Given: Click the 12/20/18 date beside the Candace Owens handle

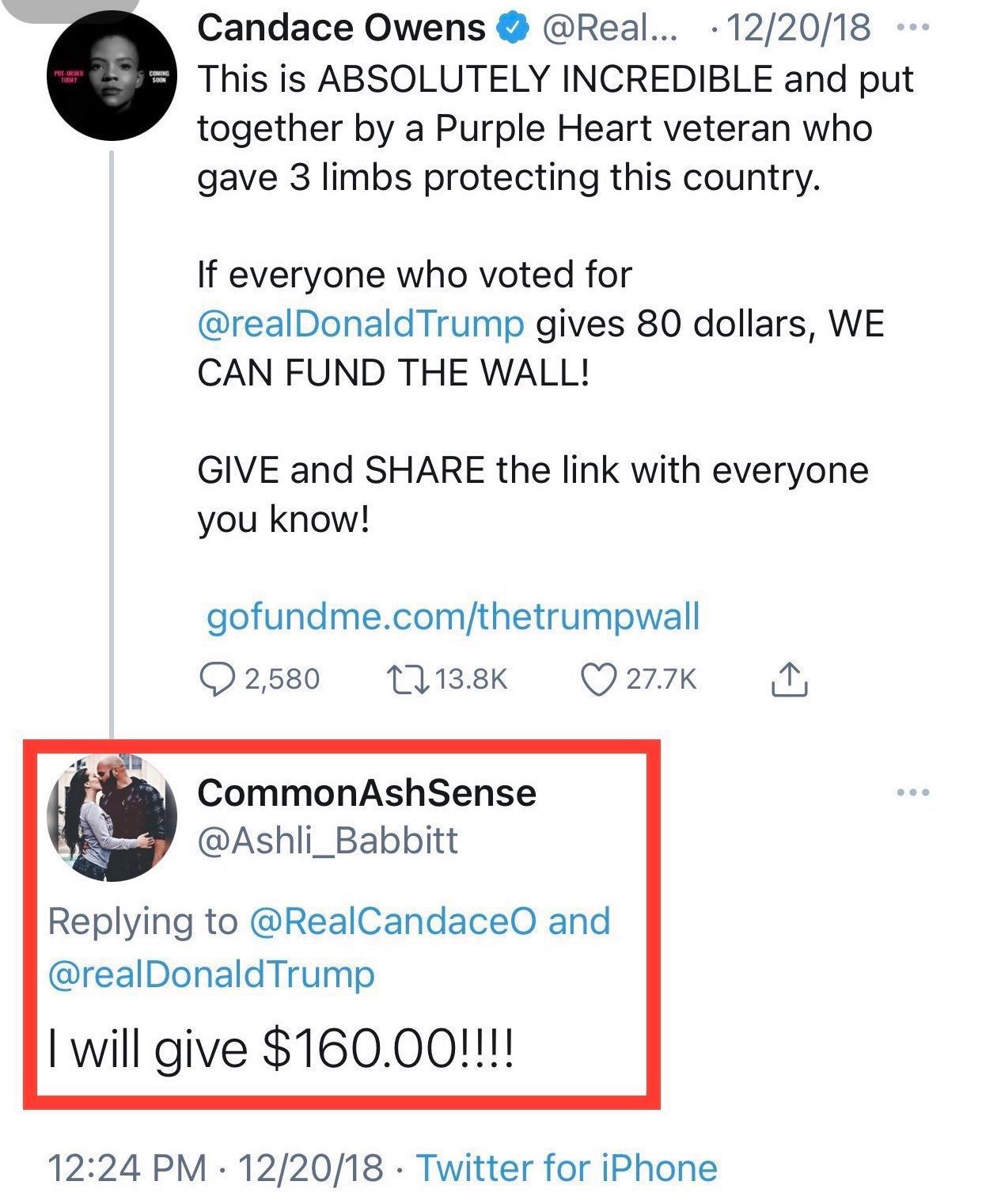Looking at the screenshot, I should coord(798,28).
